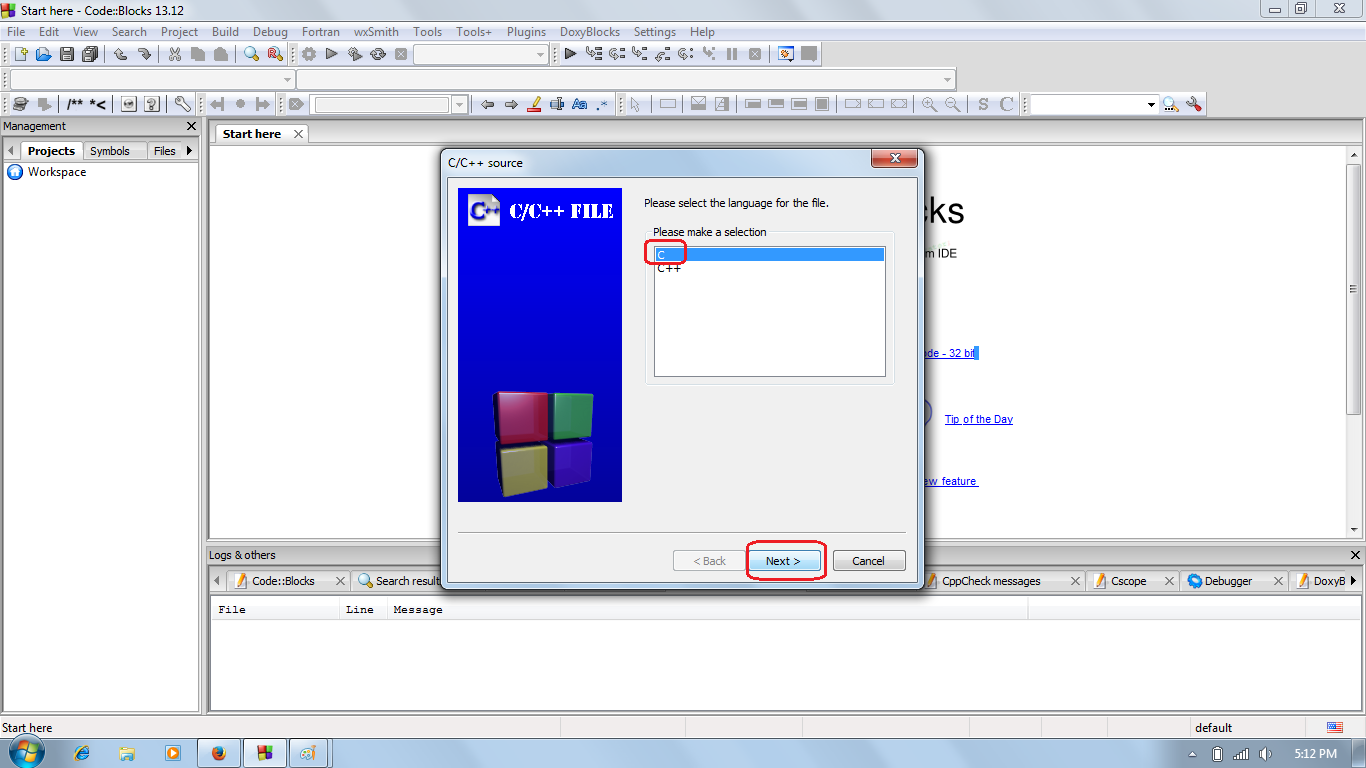1366x768 pixels.
Task: Click the Replace icon with red R
Action: pos(275,54)
